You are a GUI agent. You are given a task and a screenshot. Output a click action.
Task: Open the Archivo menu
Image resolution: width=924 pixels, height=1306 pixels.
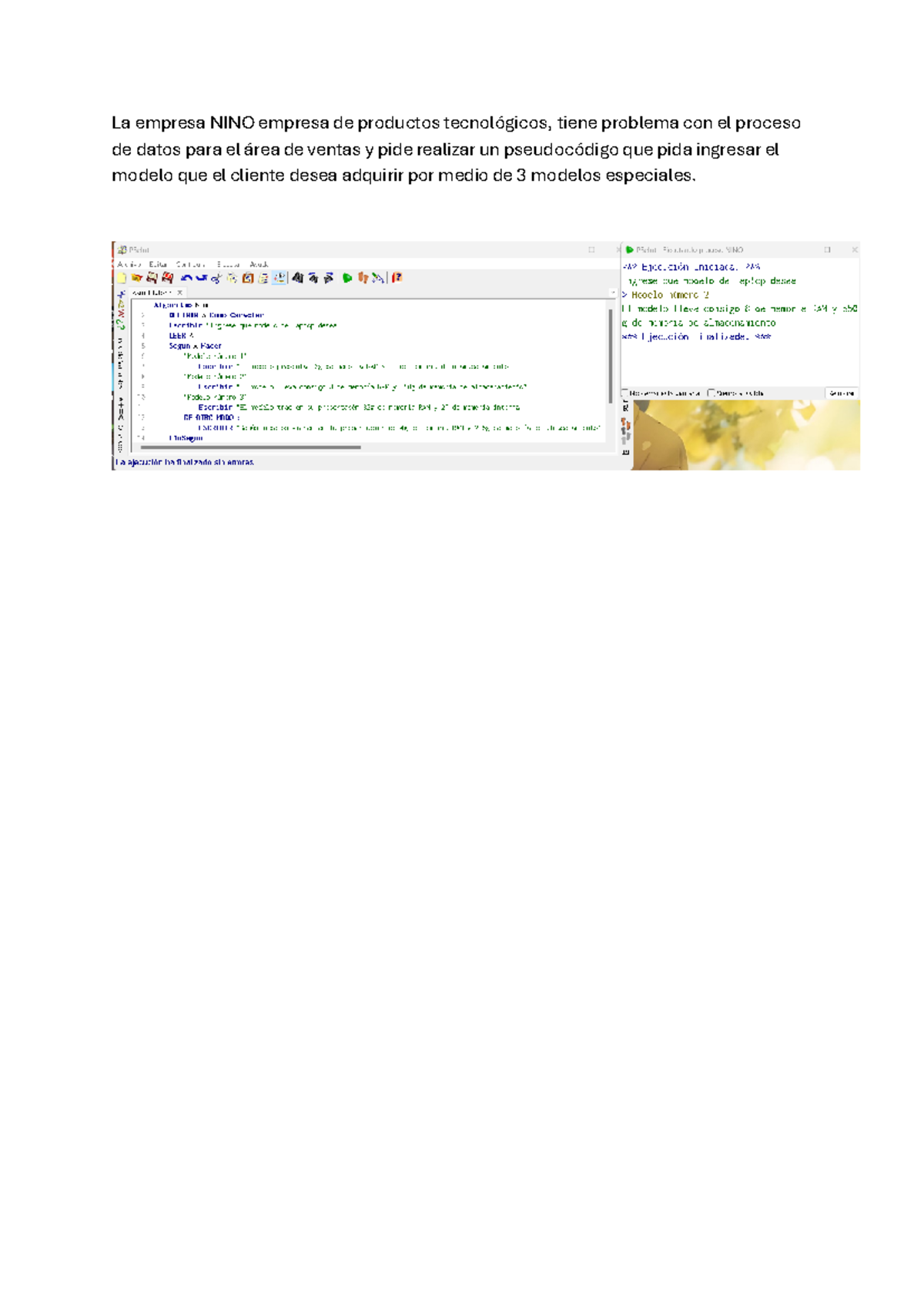tap(129, 264)
